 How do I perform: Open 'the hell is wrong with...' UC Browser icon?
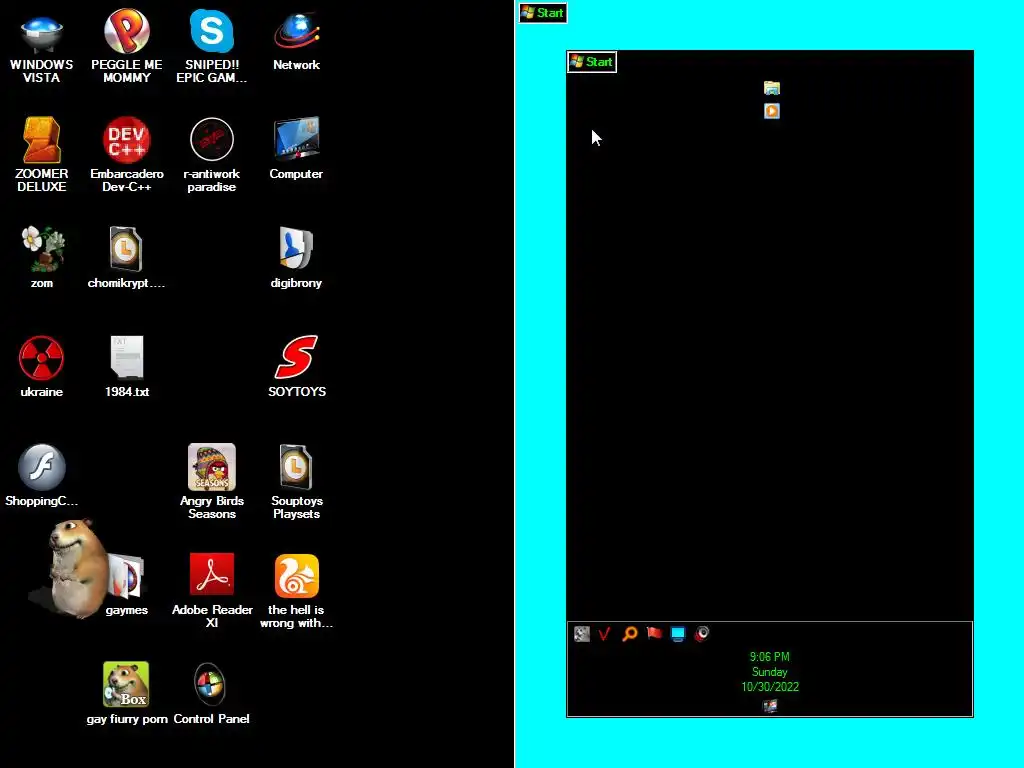pos(296,590)
